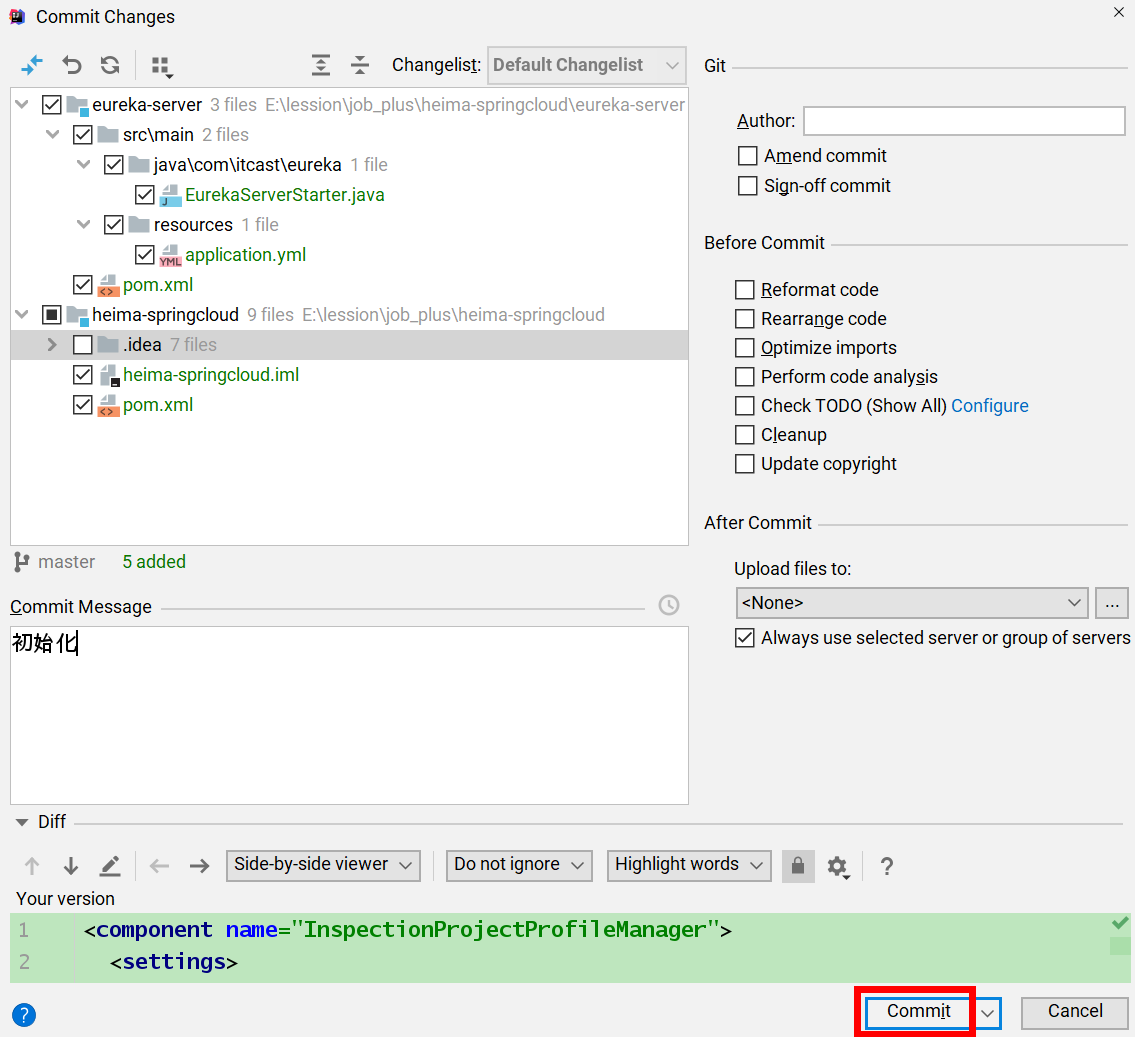Click the application.yml file icon
This screenshot has height=1037, width=1135.
[170, 255]
